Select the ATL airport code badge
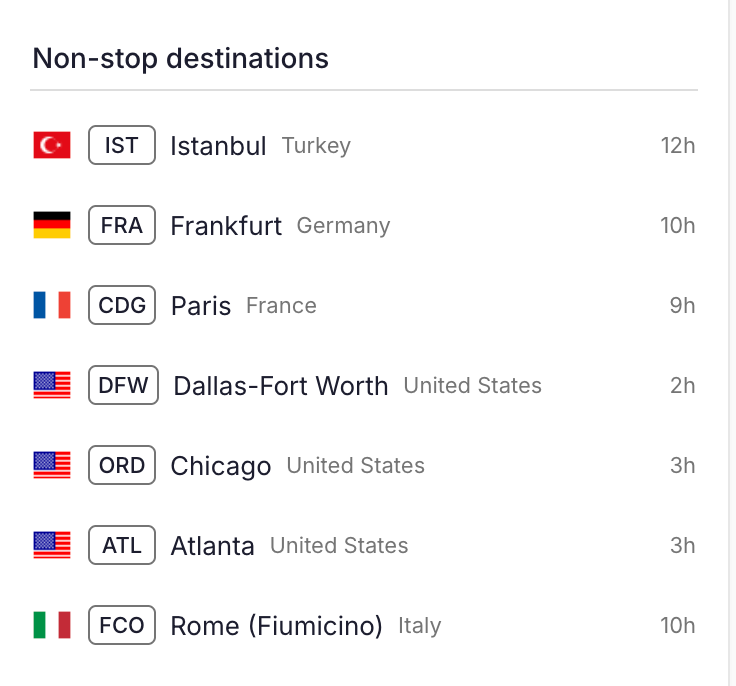The image size is (736, 686). 122,546
